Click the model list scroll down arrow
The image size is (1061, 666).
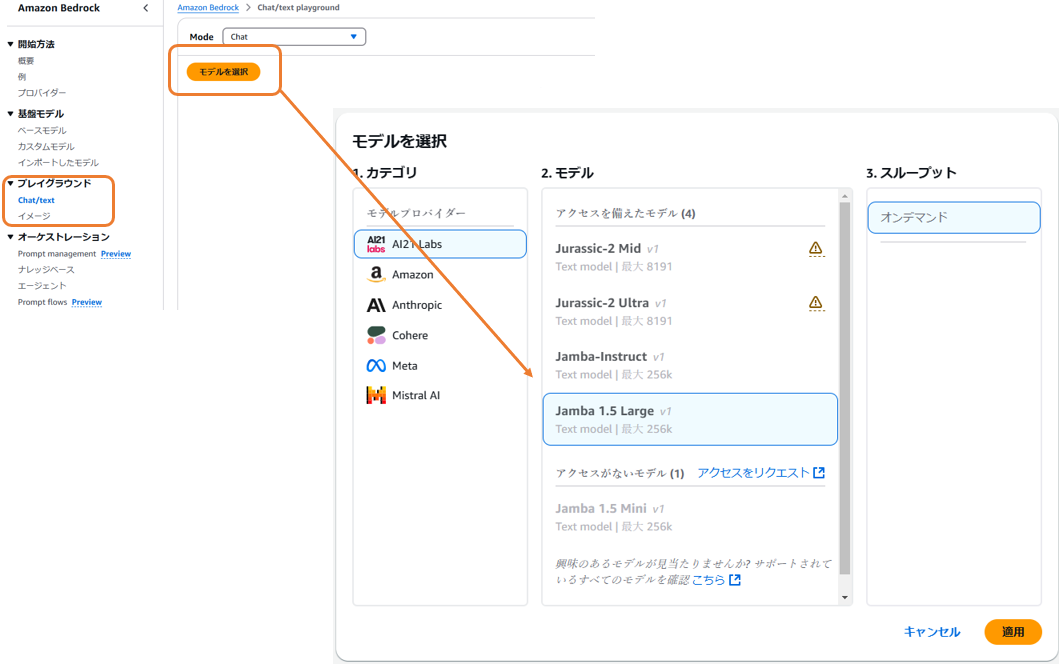coord(844,598)
